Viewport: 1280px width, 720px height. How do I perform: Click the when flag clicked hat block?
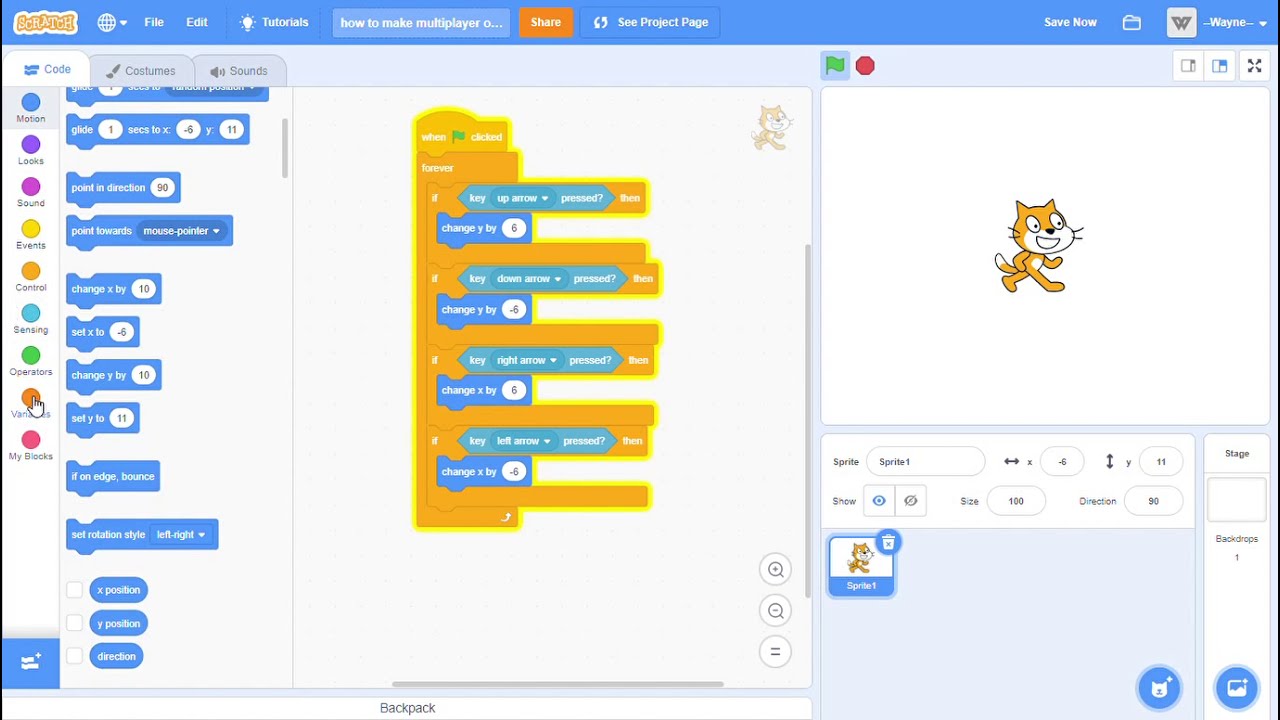click(462, 134)
